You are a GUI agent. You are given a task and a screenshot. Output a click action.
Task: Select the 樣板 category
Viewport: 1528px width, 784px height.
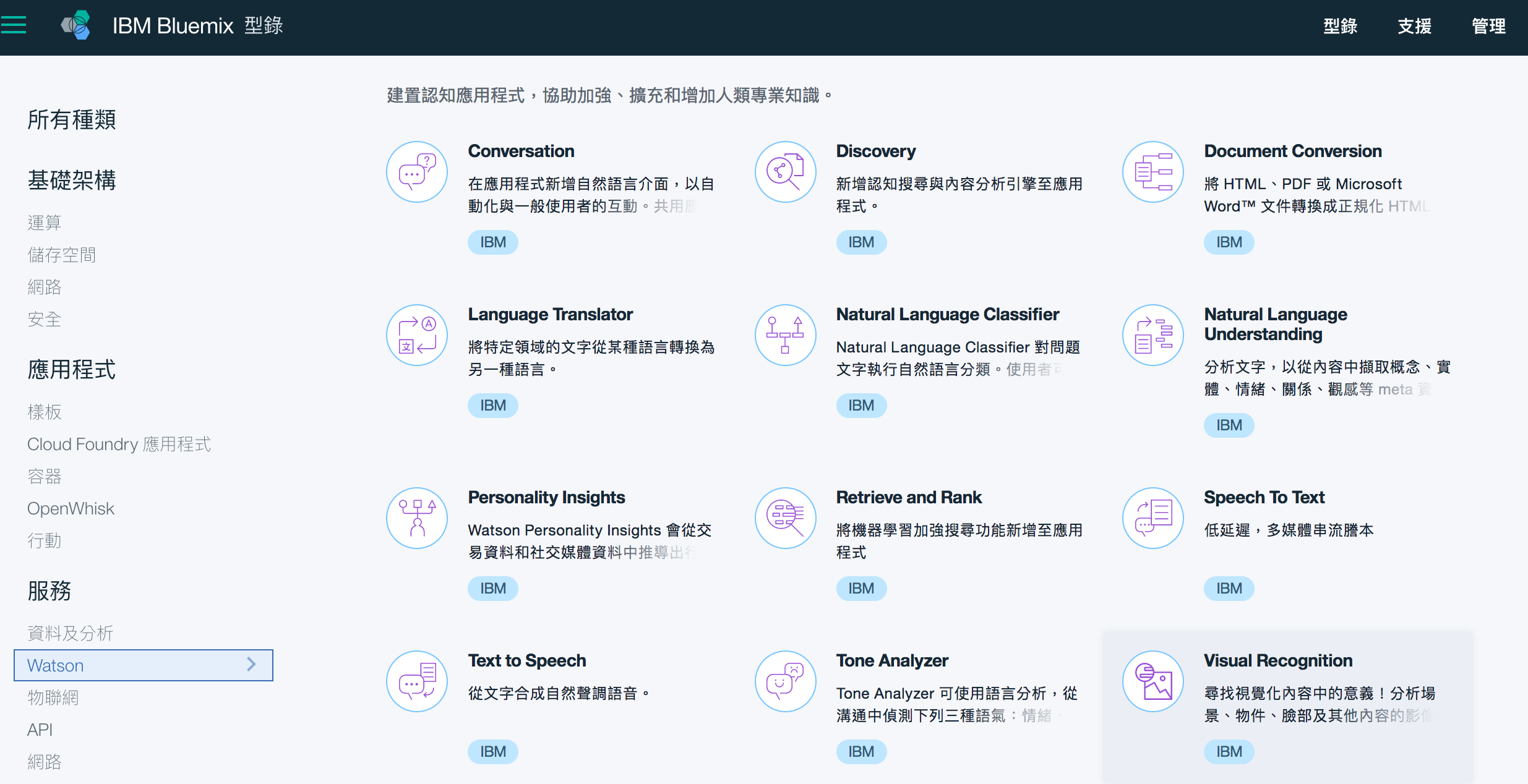[x=45, y=412]
